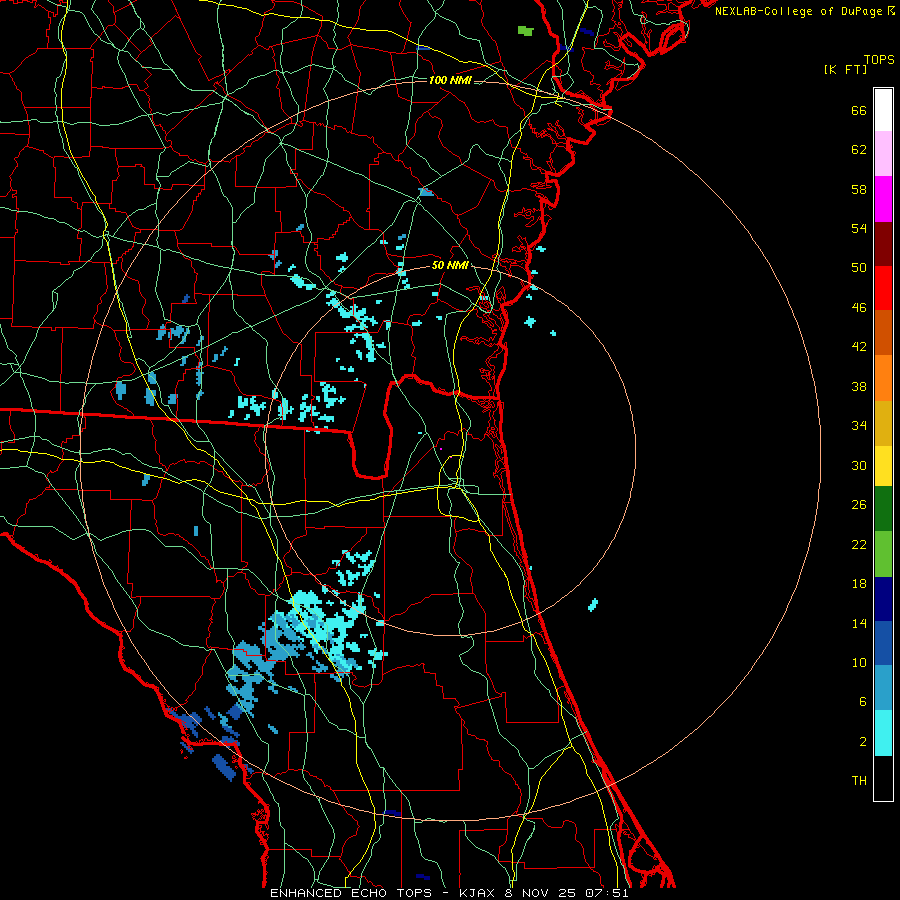Choose the gold legend swatch
Screen dimensions: 900x900
883,423
